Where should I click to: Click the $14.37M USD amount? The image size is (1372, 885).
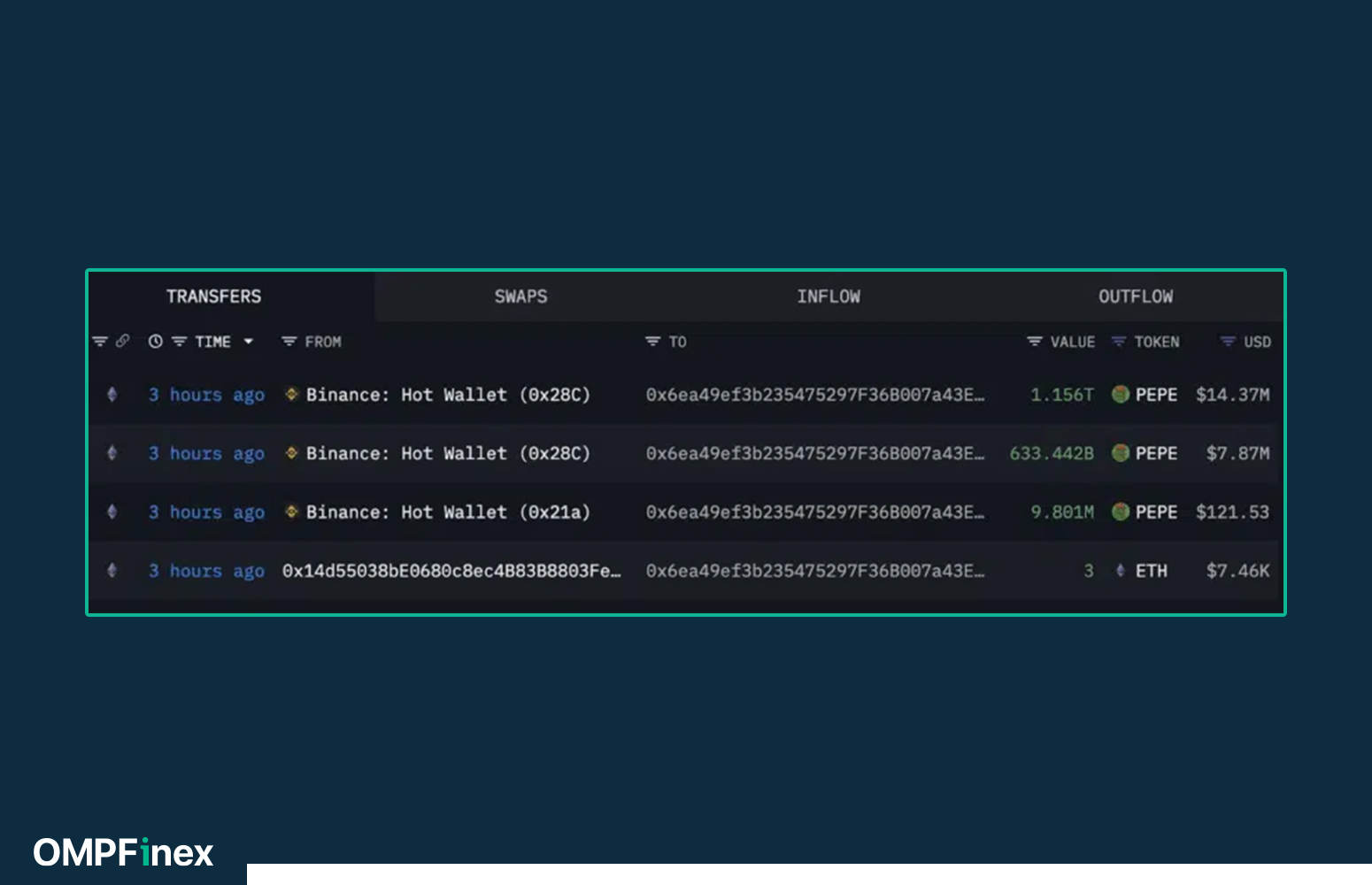coord(1232,395)
